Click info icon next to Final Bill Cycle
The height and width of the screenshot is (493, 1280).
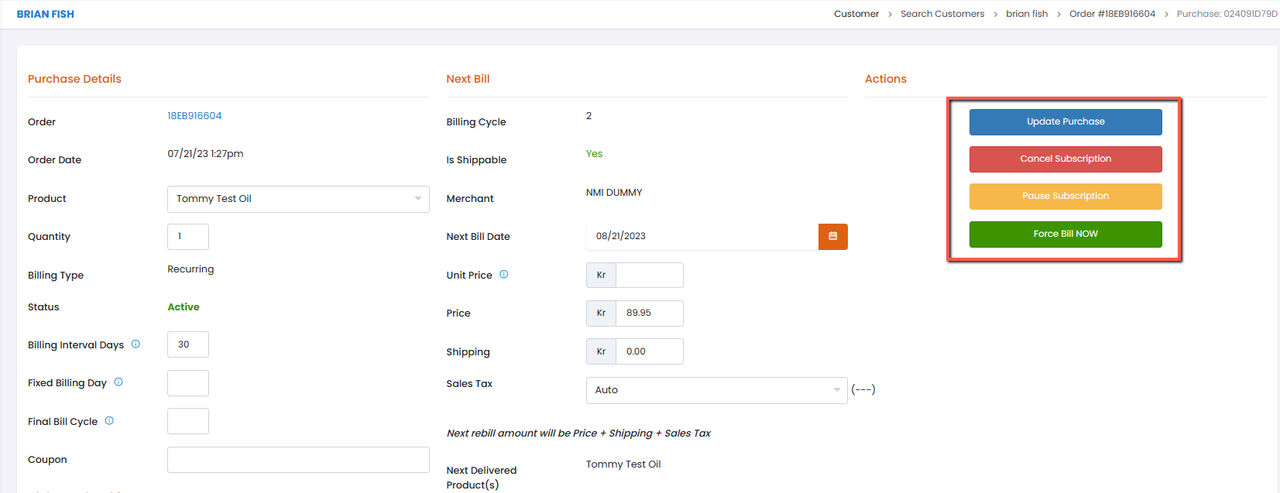point(110,421)
